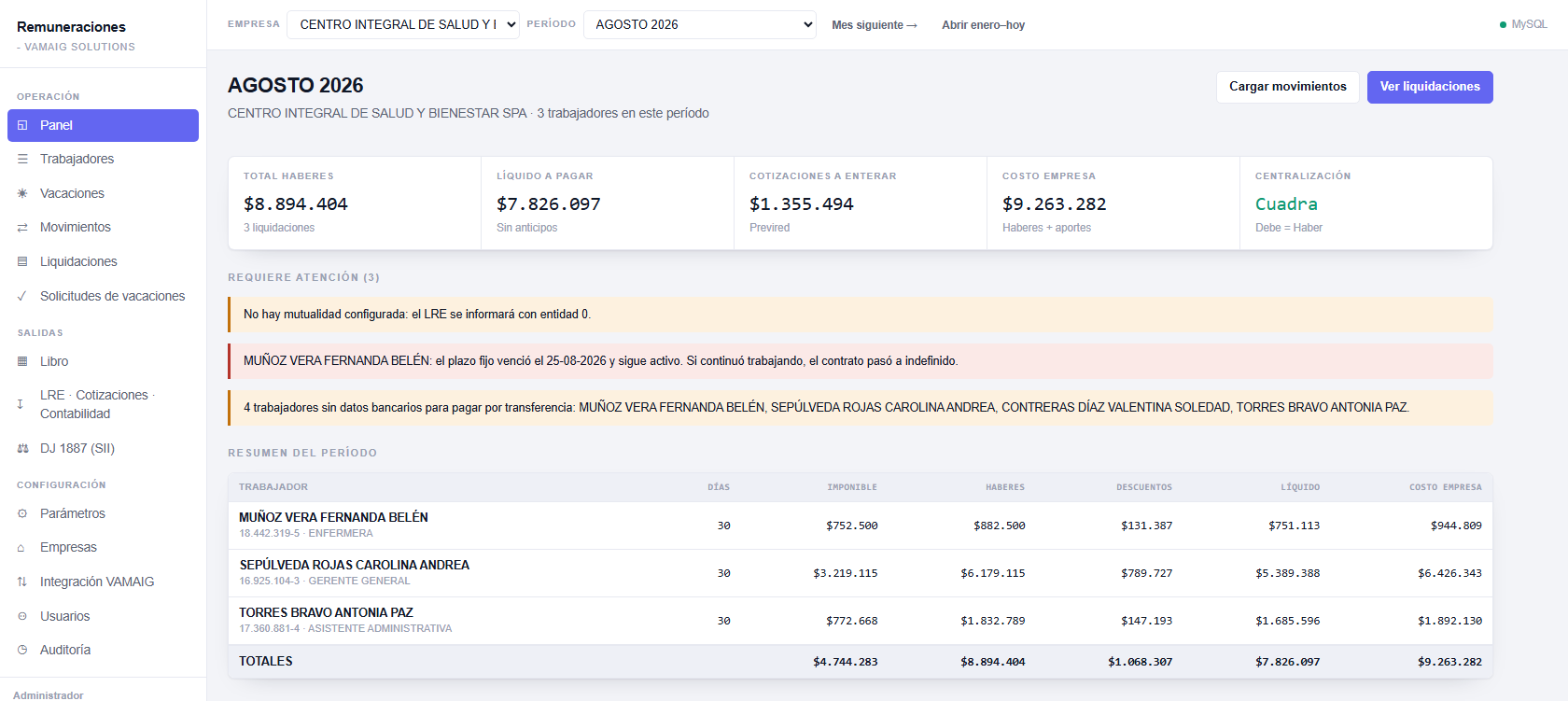Viewport: 1568px width, 701px height.
Task: Click the Cuadra centralización status
Action: tap(1286, 203)
